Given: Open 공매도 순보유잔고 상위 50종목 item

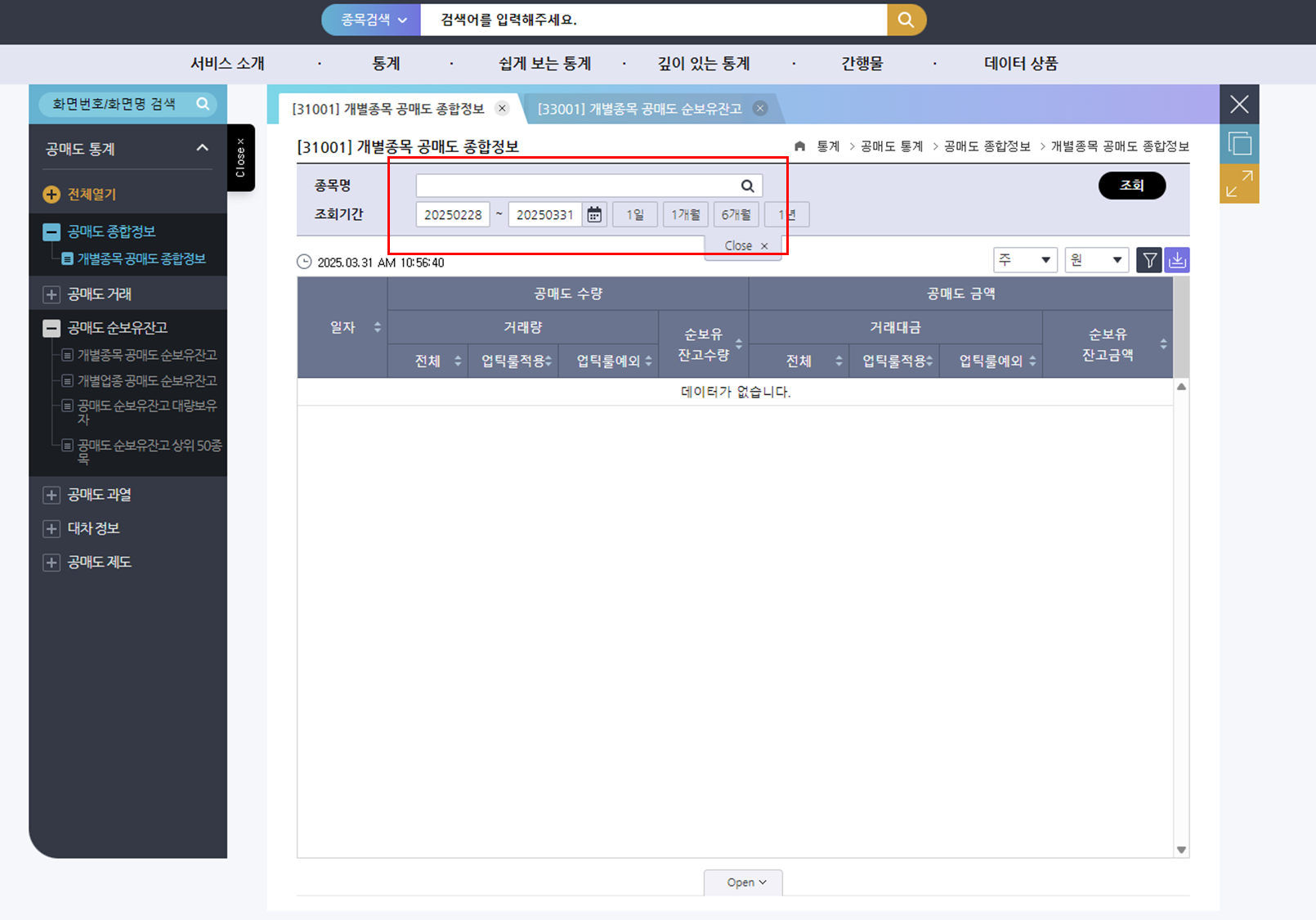Looking at the screenshot, I should [150, 451].
